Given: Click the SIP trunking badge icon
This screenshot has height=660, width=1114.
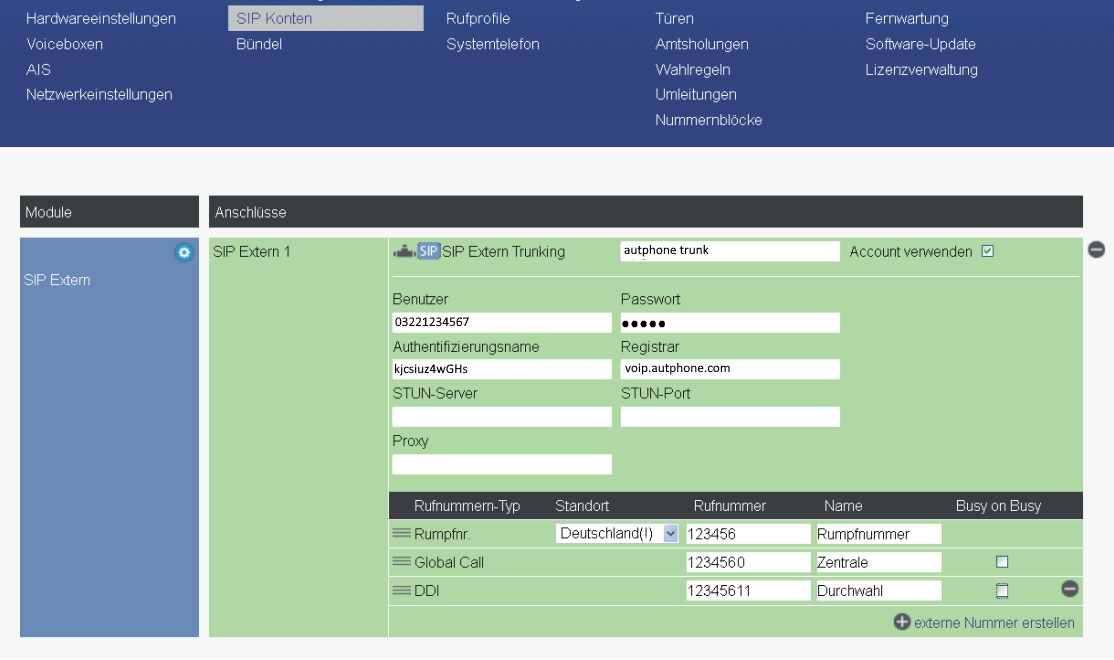Looking at the screenshot, I should pos(428,252).
